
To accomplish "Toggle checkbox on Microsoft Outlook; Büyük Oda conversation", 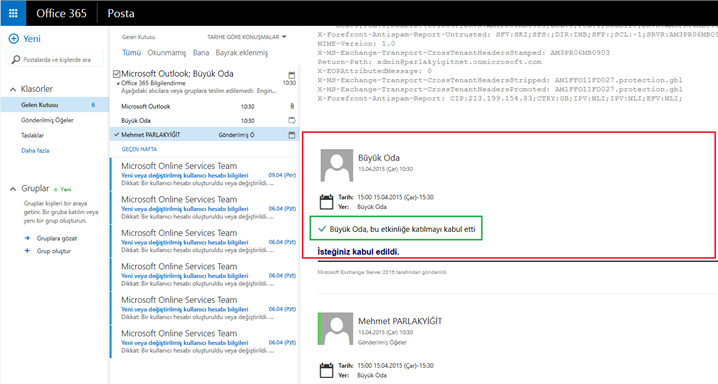I will pyautogui.click(x=116, y=74).
